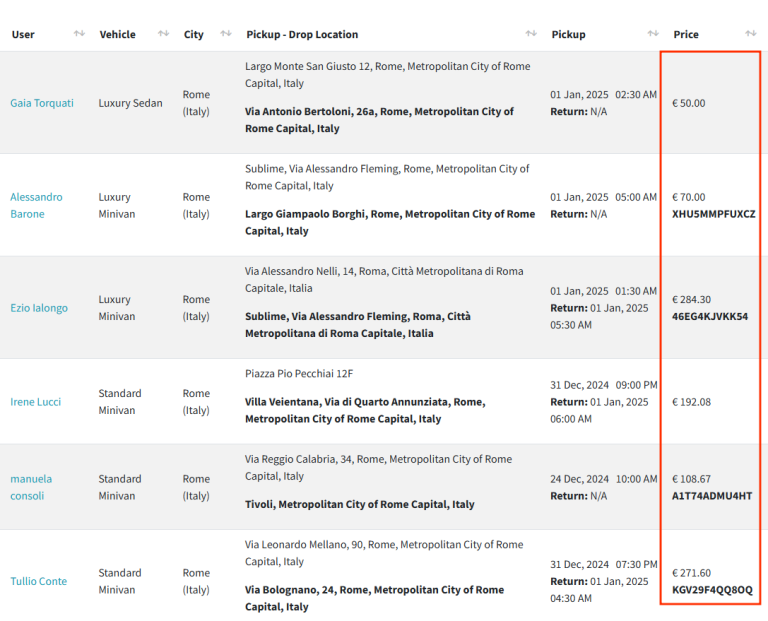Click the € 50.00 price cell
Viewport: 768px width, 621px height.
pyautogui.click(x=689, y=103)
